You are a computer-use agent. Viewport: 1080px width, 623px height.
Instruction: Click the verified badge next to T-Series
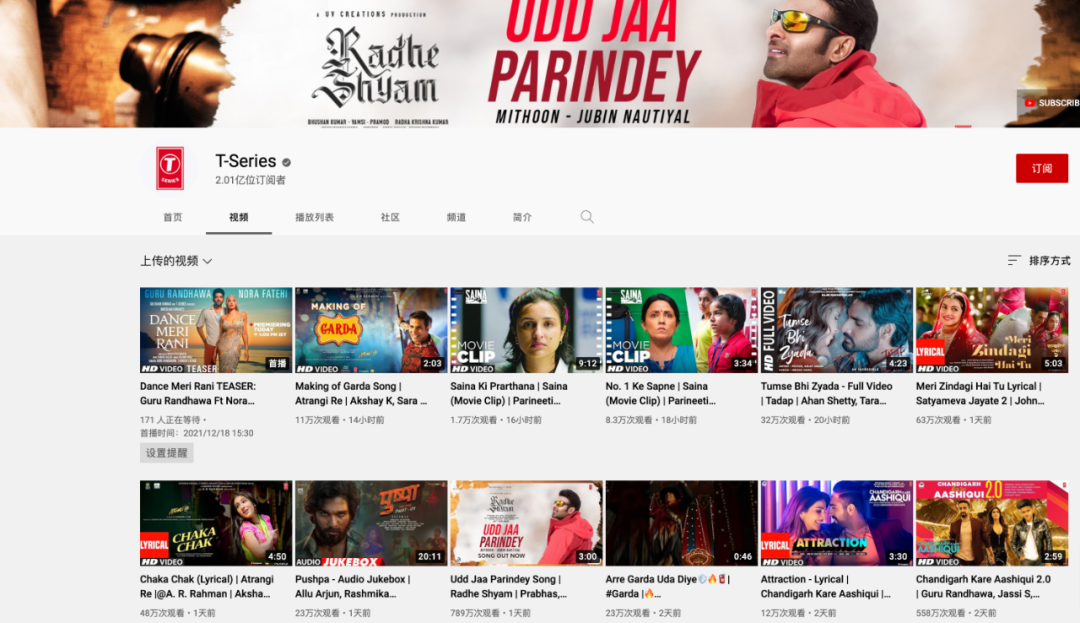[x=287, y=162]
